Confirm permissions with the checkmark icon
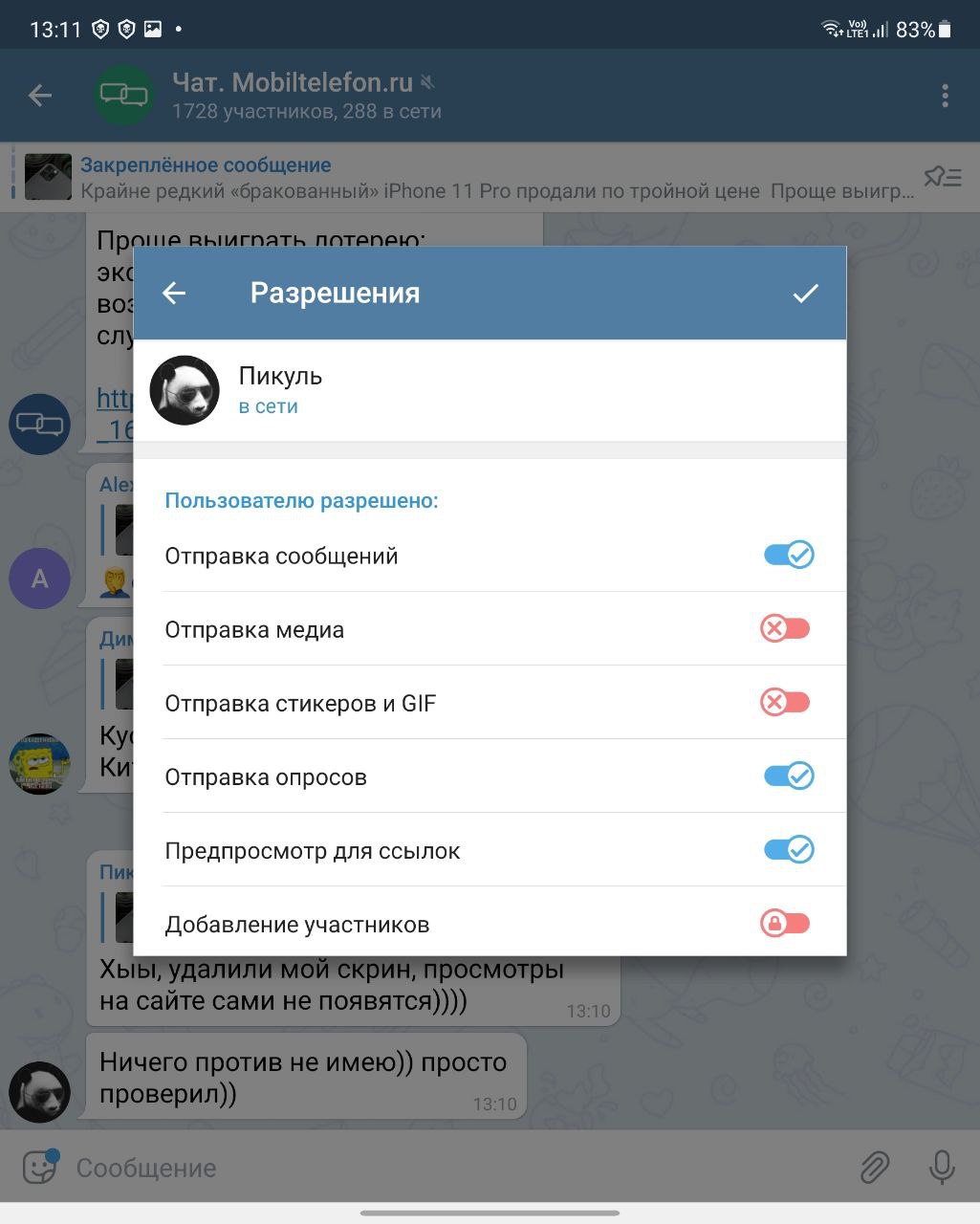The width and height of the screenshot is (980, 1224). tap(805, 293)
